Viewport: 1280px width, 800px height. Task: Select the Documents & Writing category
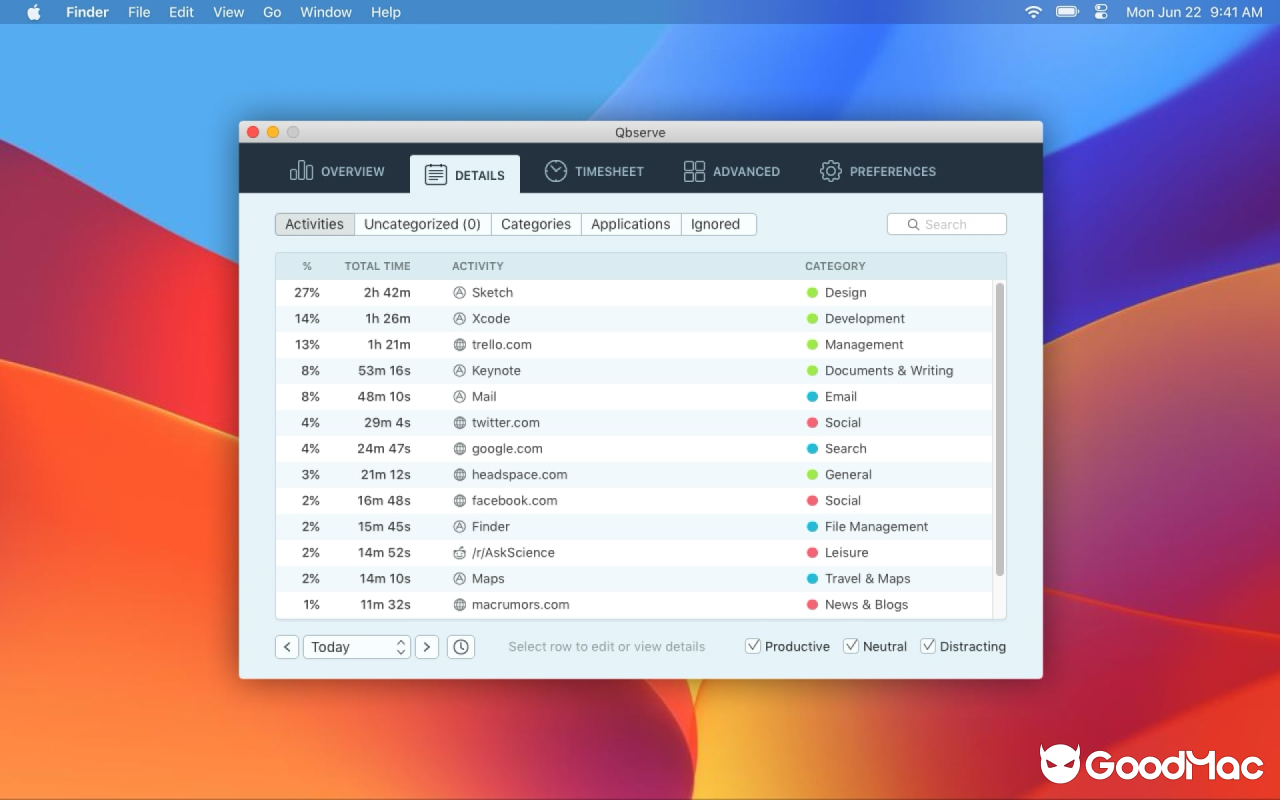[x=889, y=371]
